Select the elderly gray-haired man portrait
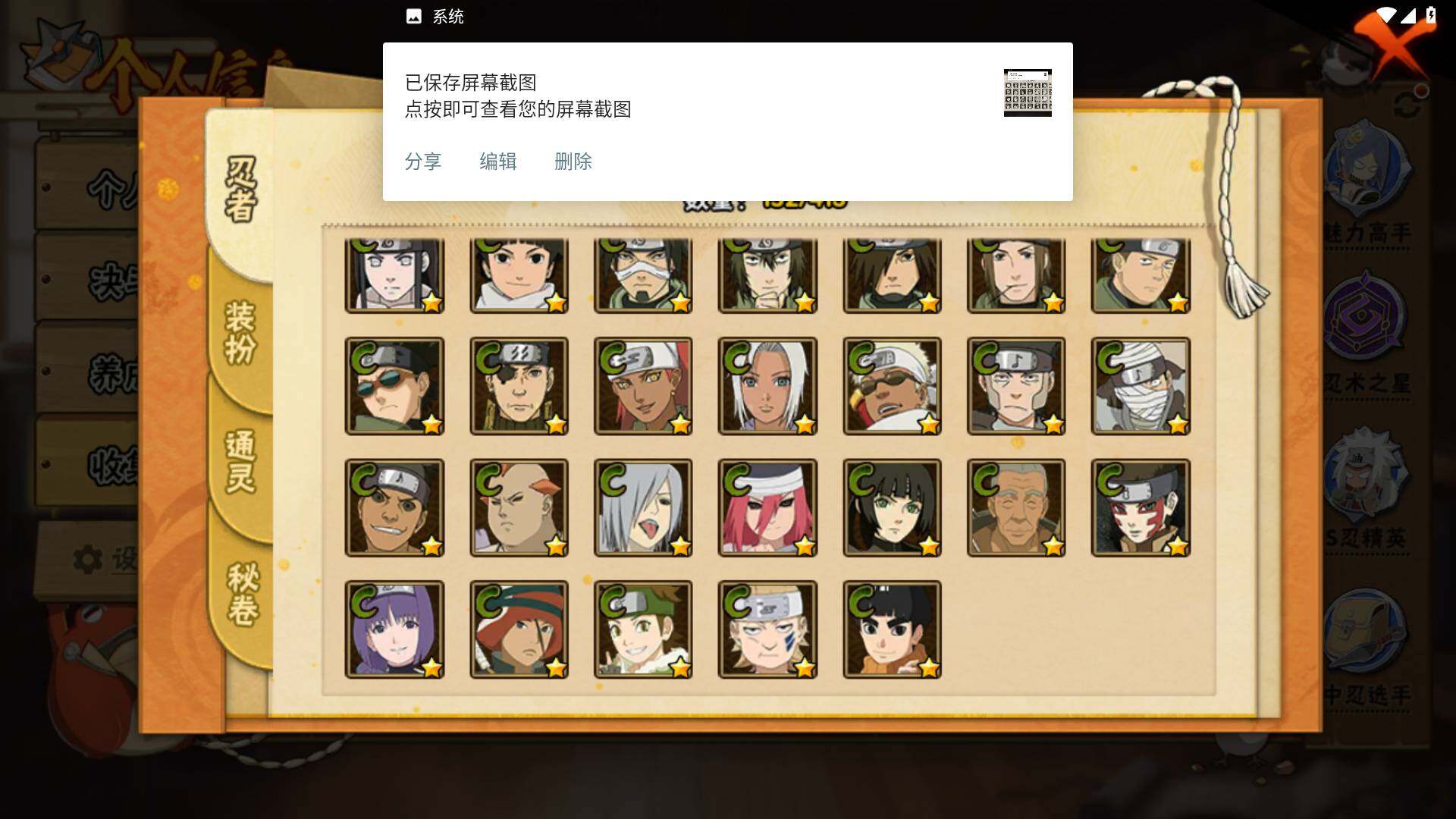1456x819 pixels. [x=1016, y=508]
